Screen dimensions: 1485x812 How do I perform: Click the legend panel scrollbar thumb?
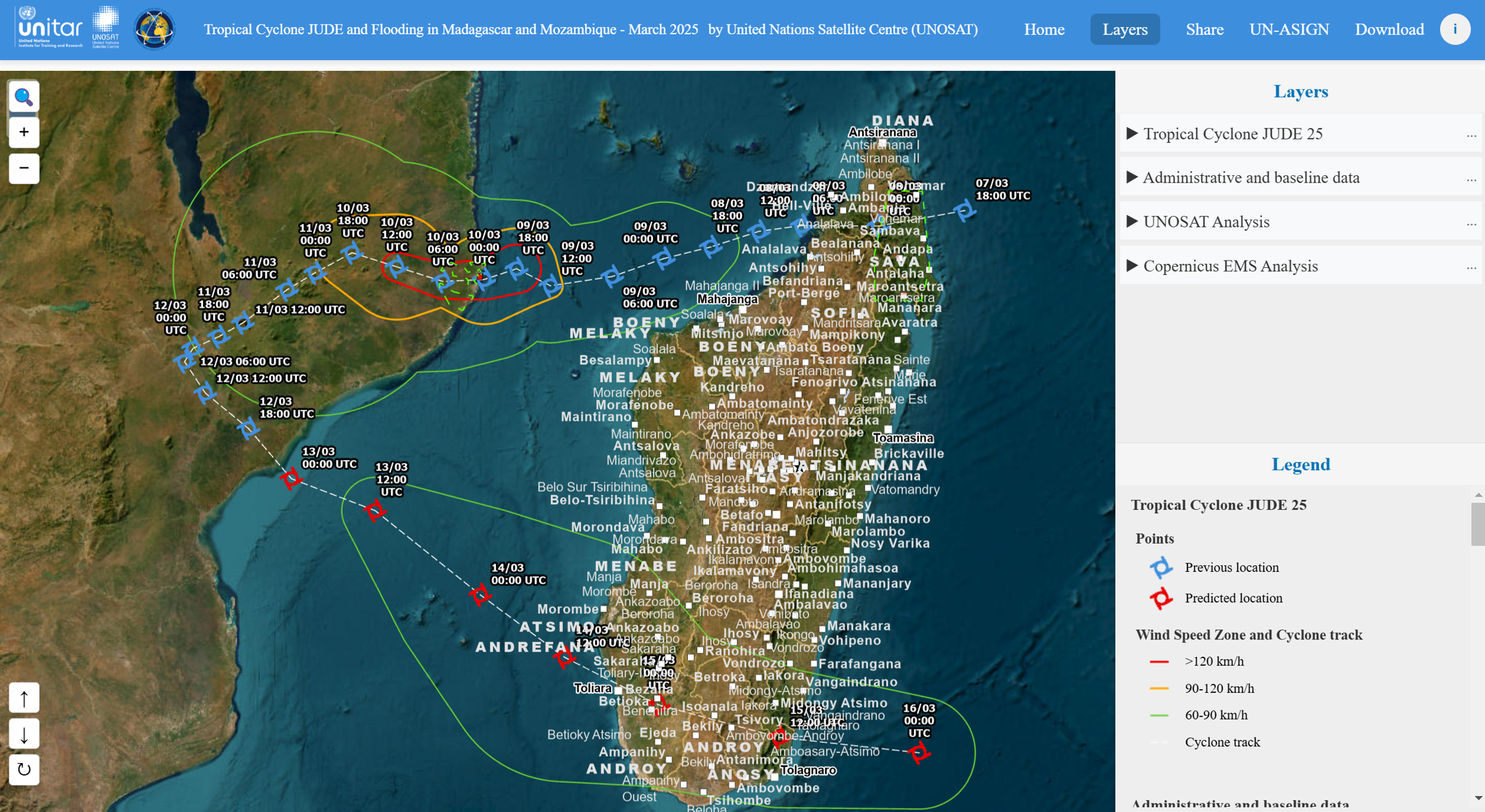coord(1478,524)
